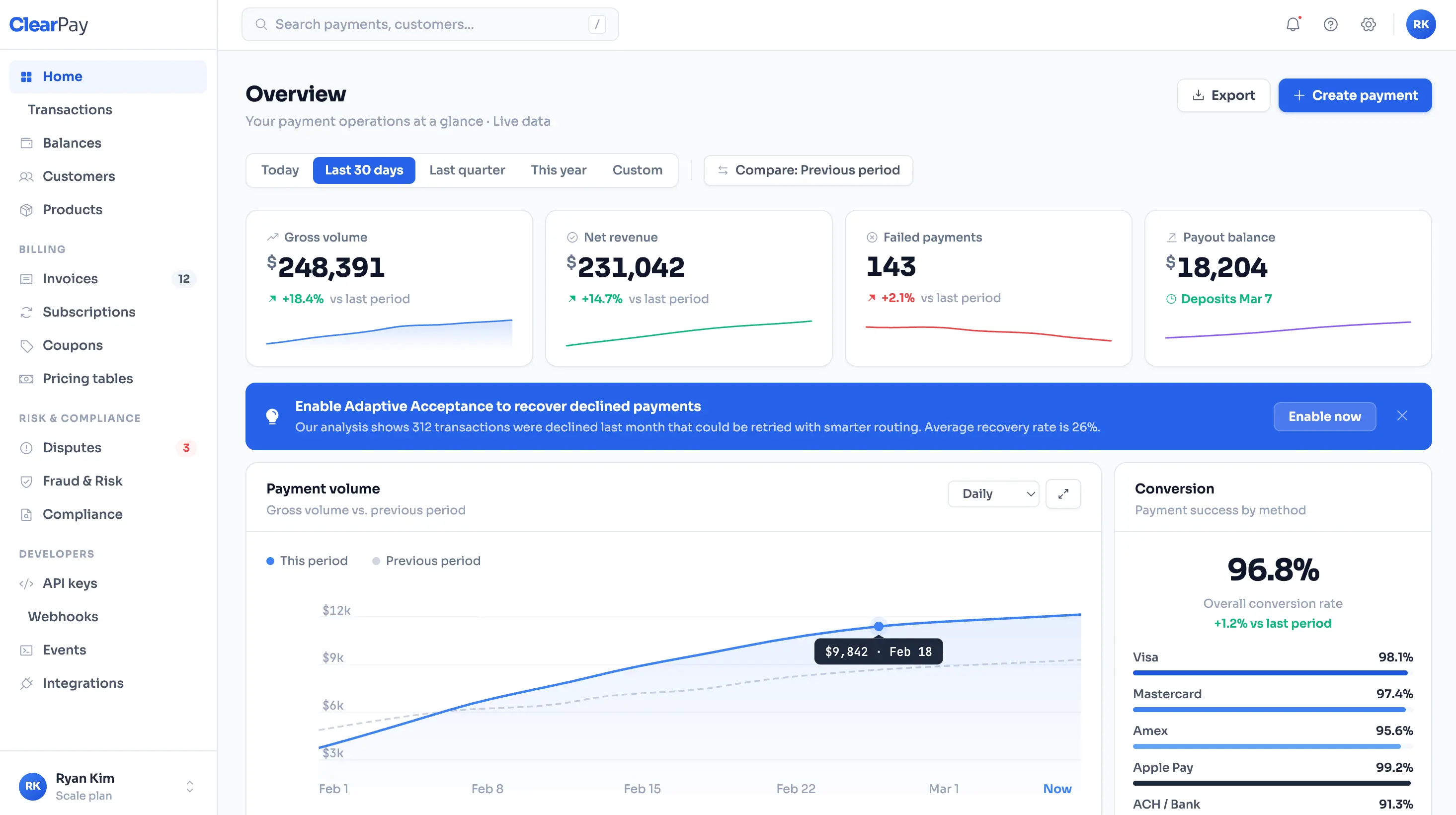Click the Create payment button
The width and height of the screenshot is (1456, 815).
pyautogui.click(x=1355, y=95)
